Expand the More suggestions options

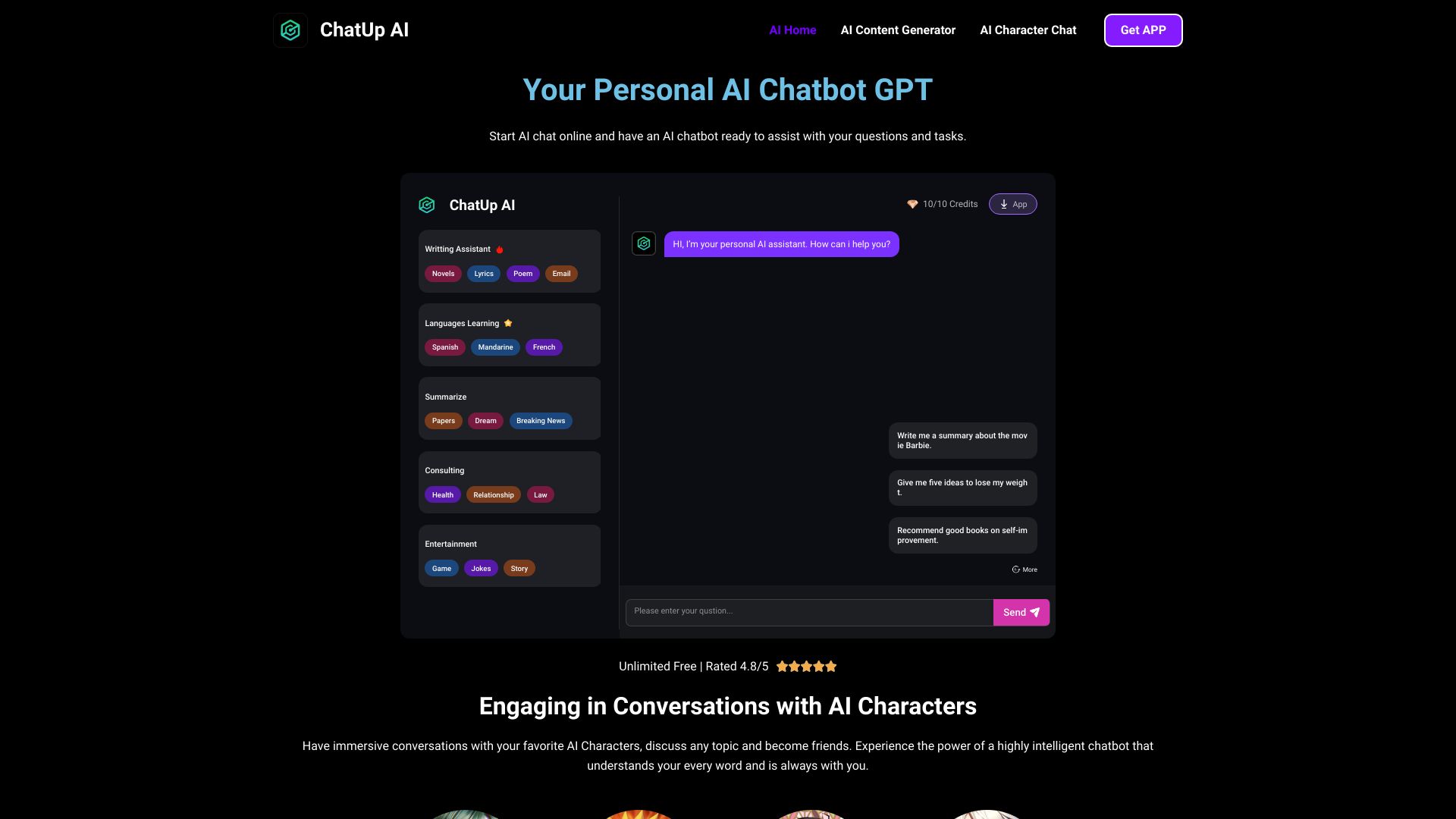(1024, 569)
